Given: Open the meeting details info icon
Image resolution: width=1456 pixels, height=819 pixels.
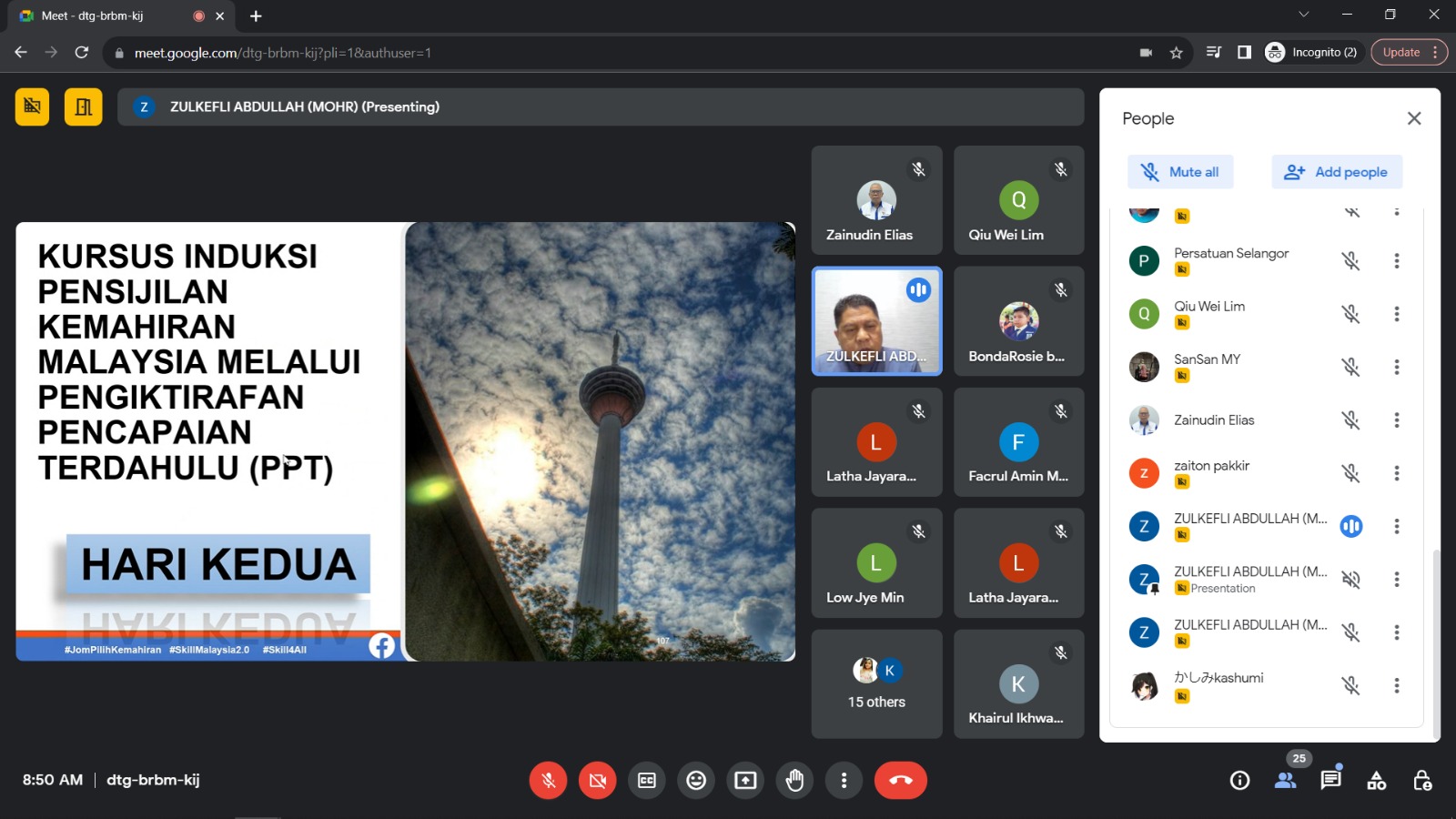Looking at the screenshot, I should (1239, 780).
